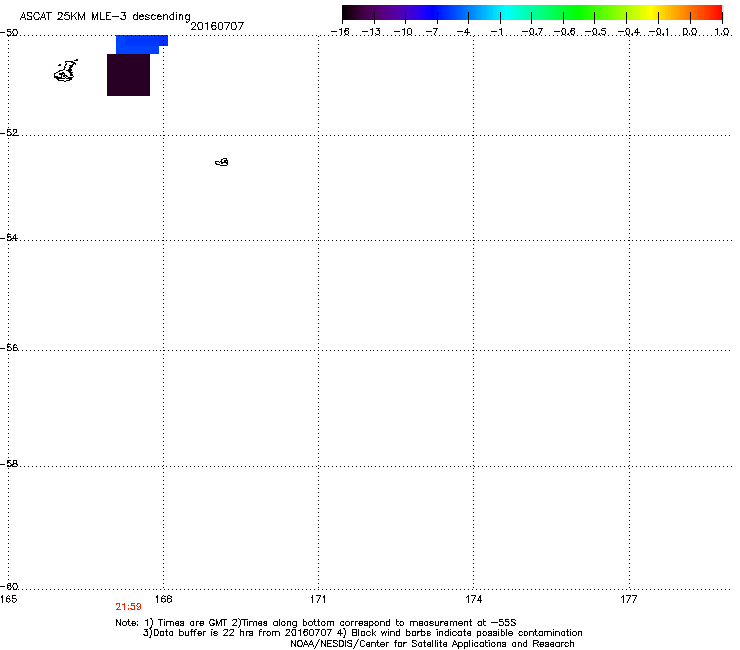
Task: Click the "-7" color scale label
Action: pyautogui.click(x=431, y=32)
